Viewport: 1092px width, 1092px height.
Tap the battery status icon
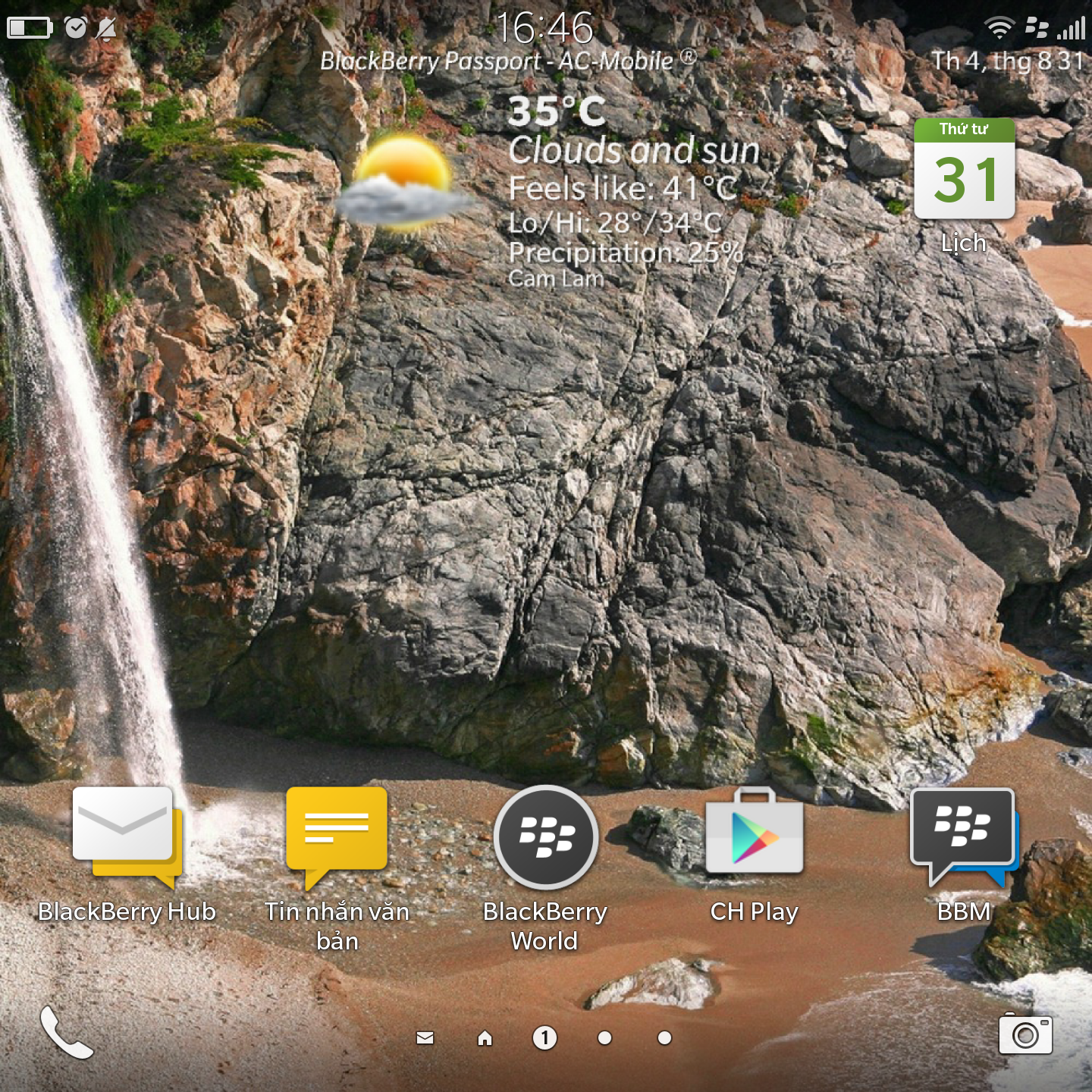pos(30,28)
